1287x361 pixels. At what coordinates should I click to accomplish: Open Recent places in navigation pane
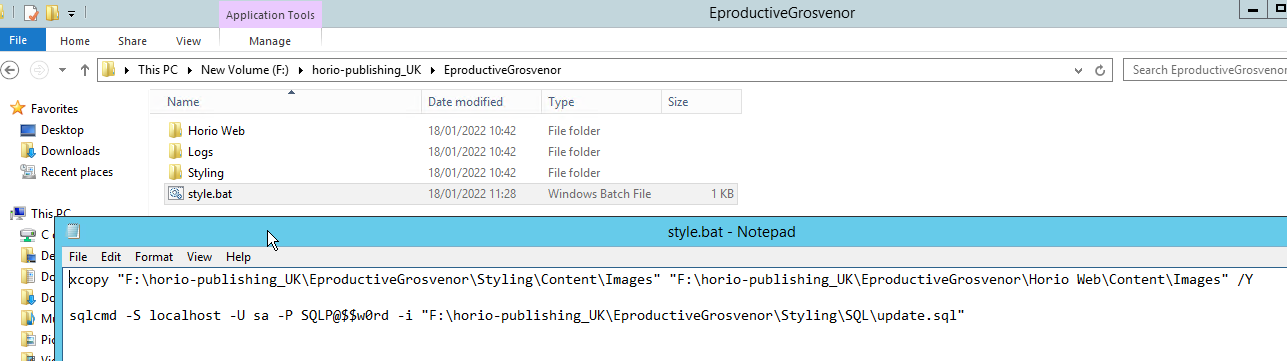click(x=76, y=172)
